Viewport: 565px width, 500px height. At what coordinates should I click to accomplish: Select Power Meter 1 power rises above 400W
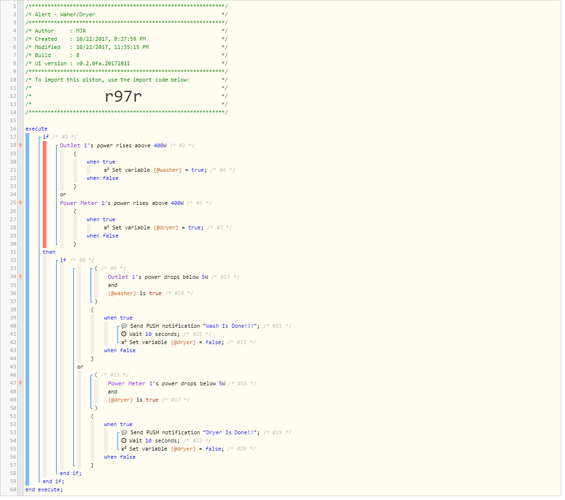122,204
